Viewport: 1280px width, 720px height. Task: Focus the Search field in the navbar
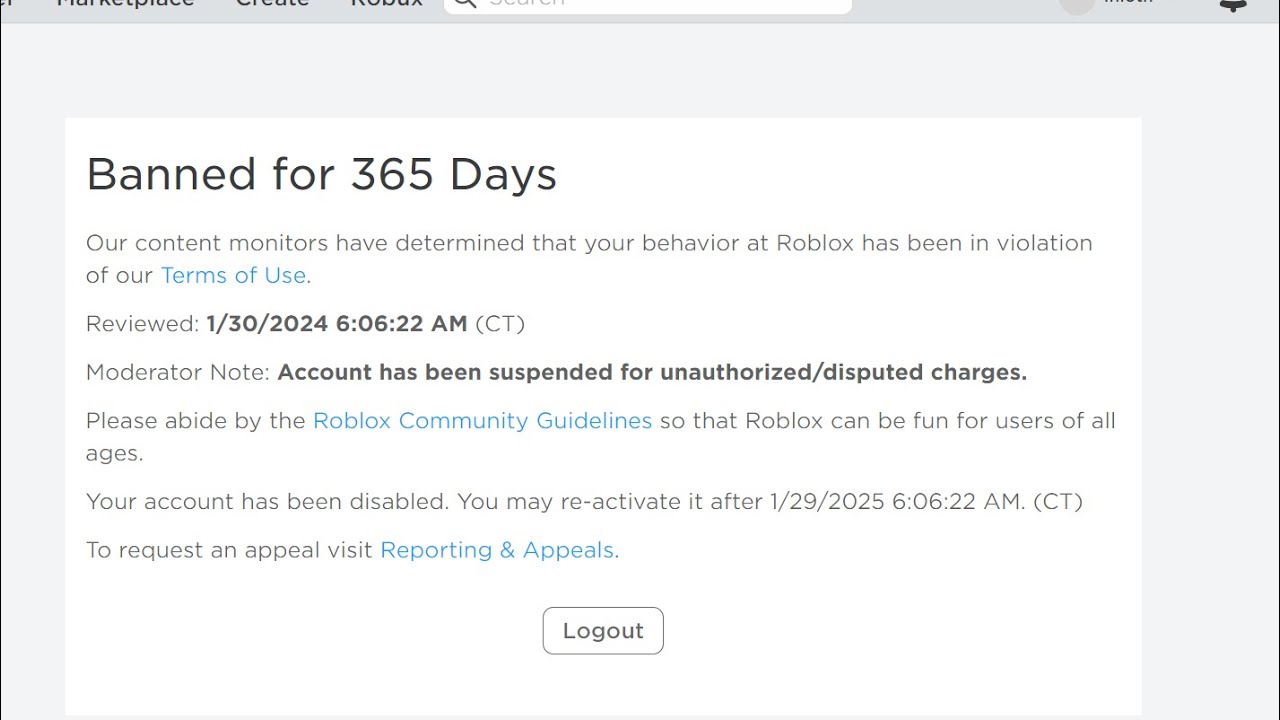tap(648, 4)
